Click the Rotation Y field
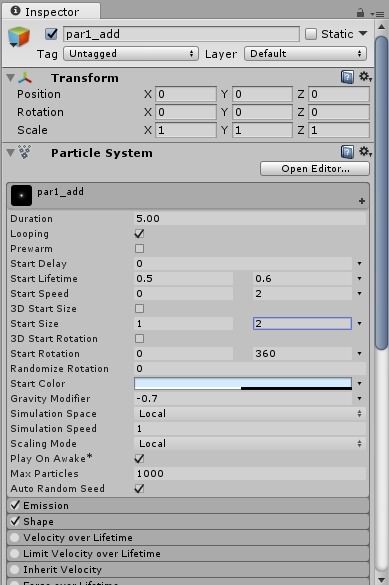Screen dimensions: 389x585 262,112
